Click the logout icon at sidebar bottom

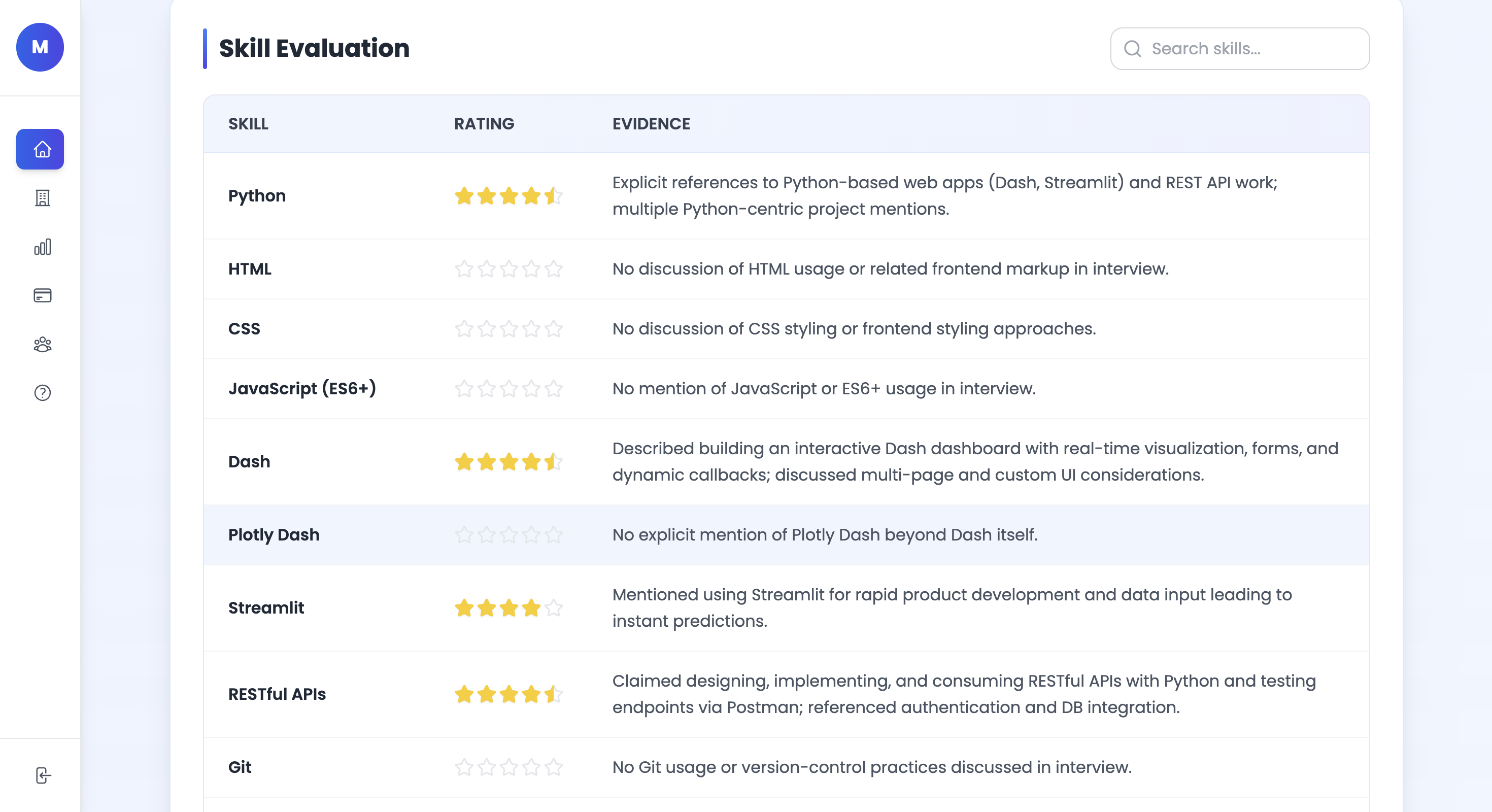pyautogui.click(x=44, y=775)
